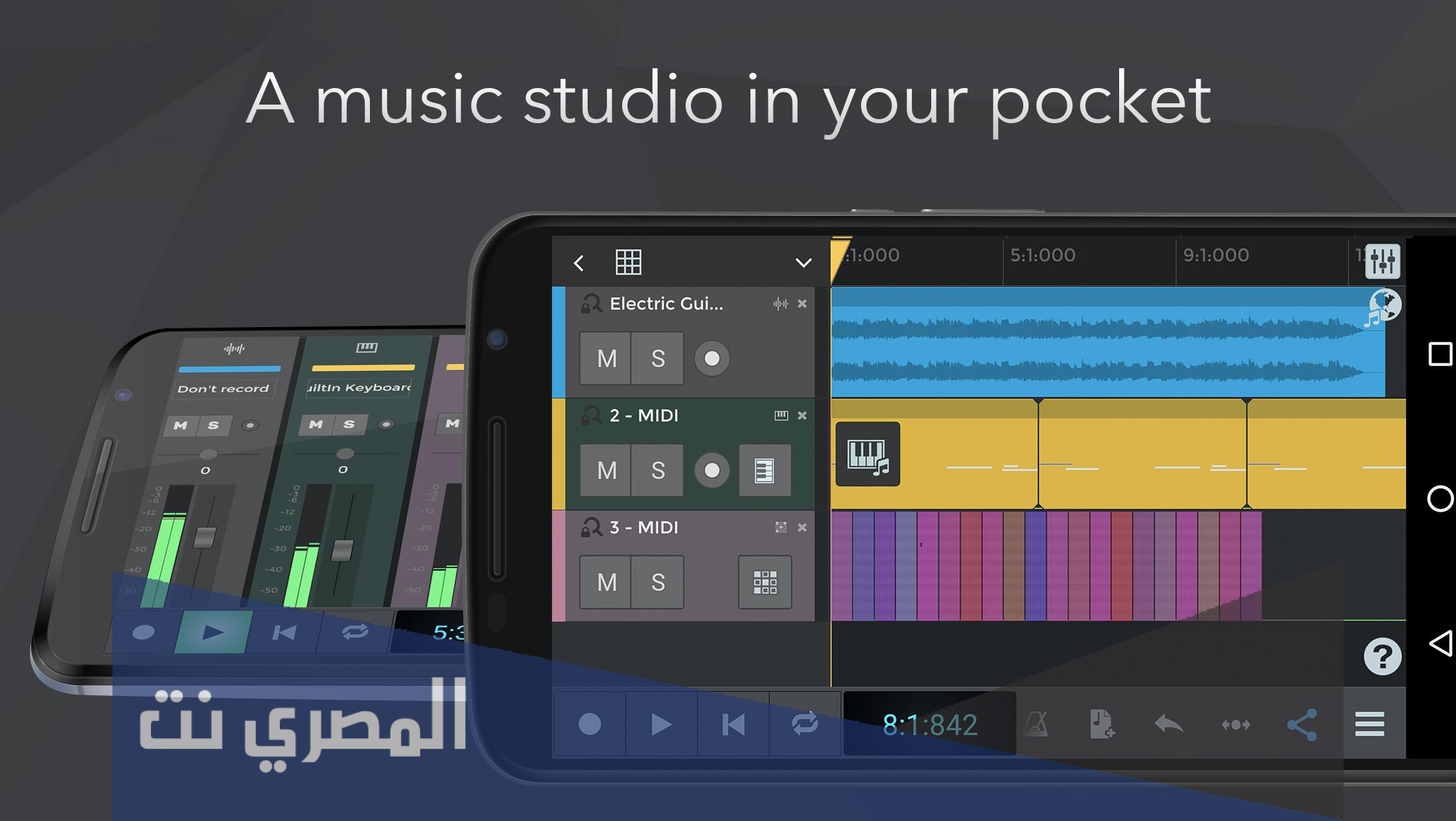The width and height of the screenshot is (1456, 821).
Task: Open the grid settings icon
Action: (x=628, y=262)
